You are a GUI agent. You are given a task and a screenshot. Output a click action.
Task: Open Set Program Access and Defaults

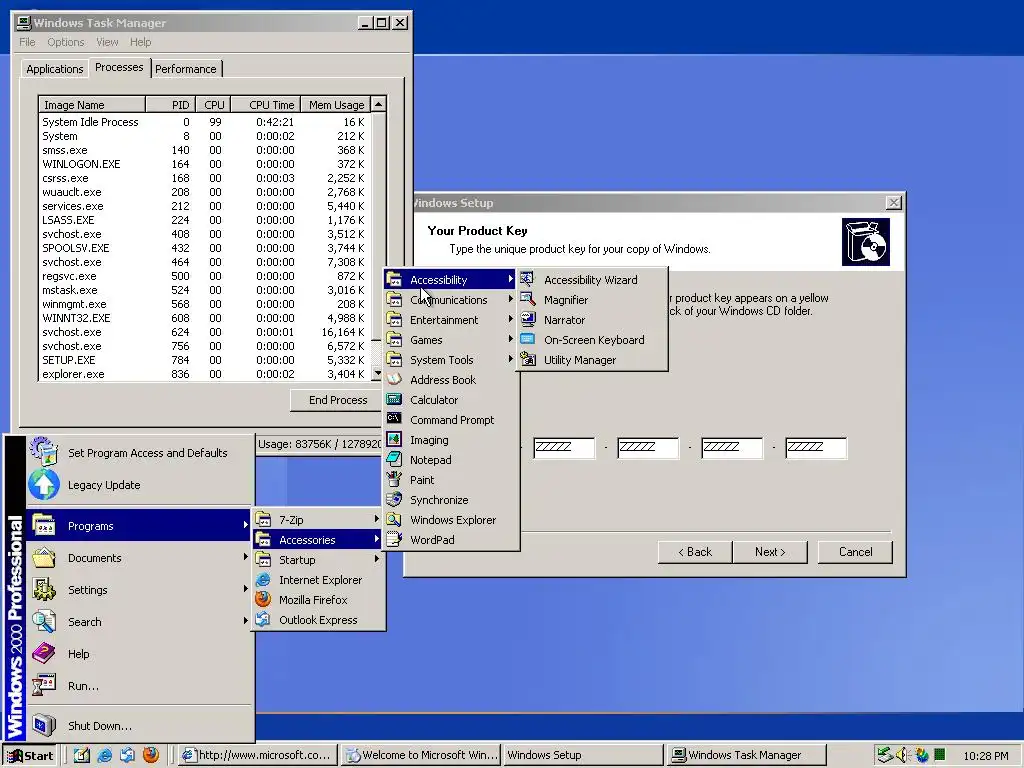tap(139, 453)
